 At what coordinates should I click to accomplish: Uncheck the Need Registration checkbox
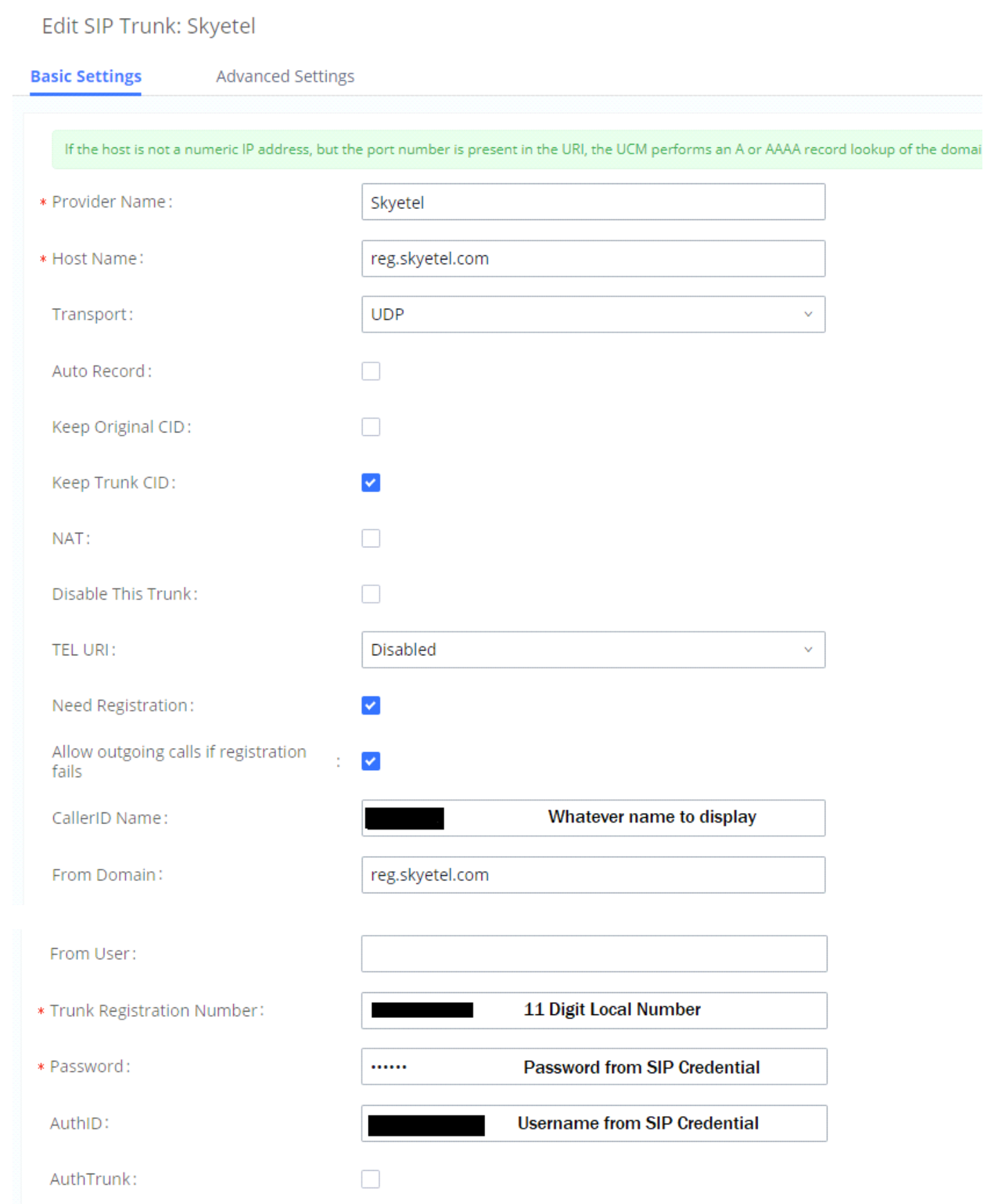[x=371, y=706]
